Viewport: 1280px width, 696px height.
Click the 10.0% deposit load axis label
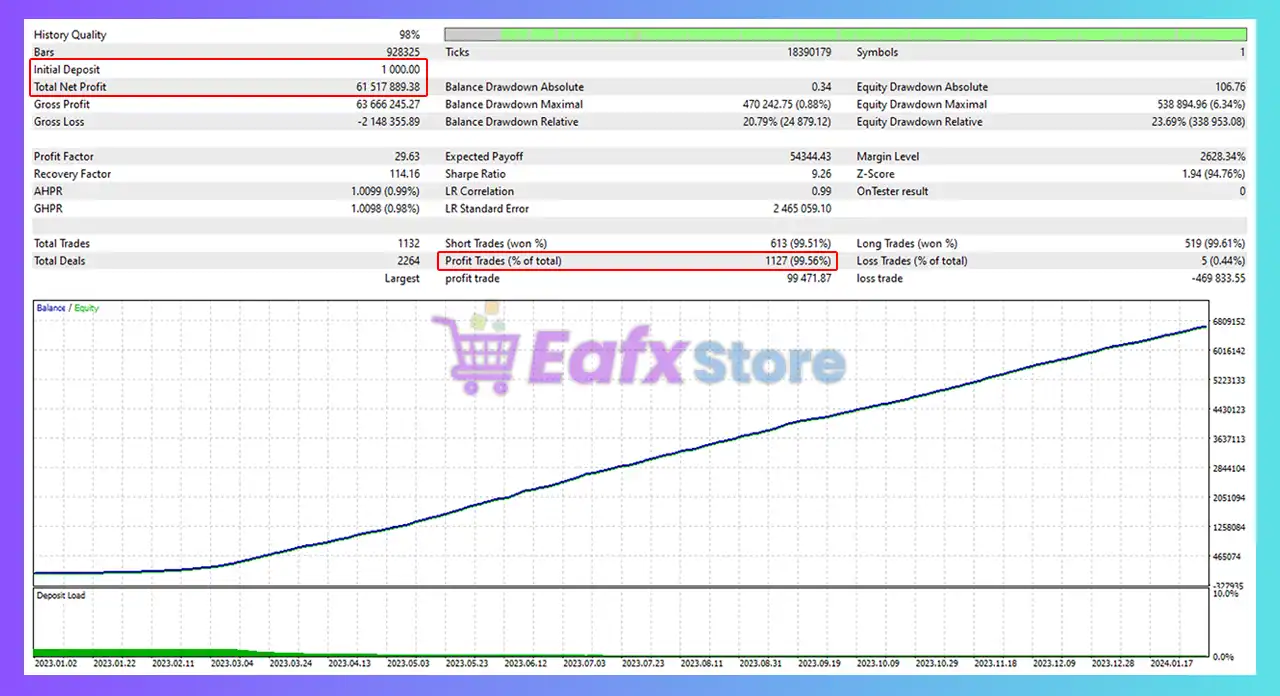click(x=1225, y=594)
